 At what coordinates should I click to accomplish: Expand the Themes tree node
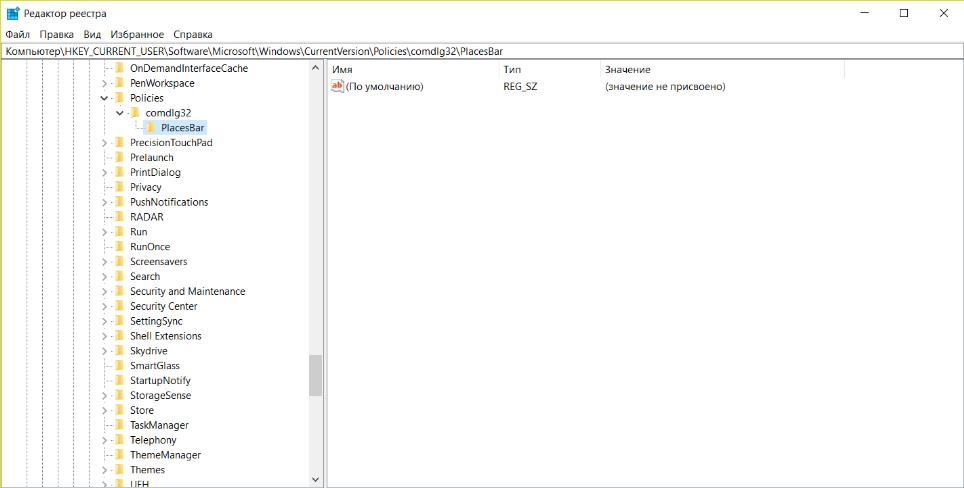[104, 470]
